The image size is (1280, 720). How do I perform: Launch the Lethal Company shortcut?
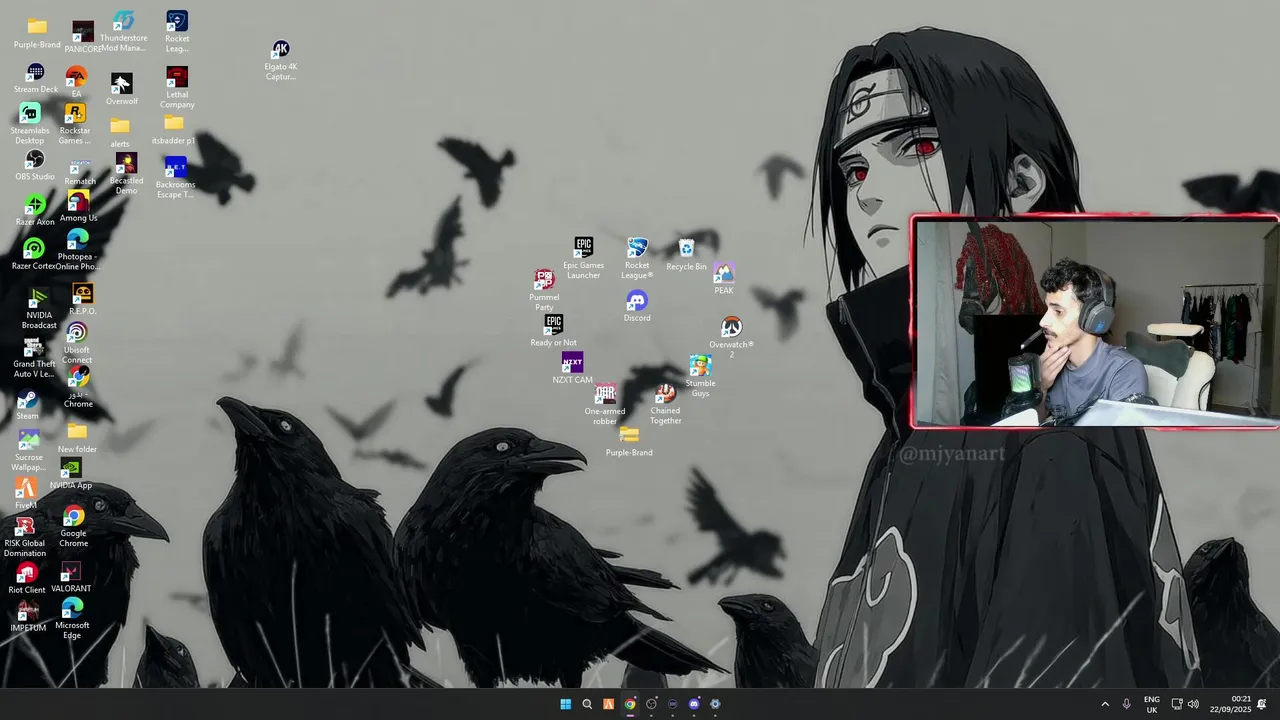[177, 88]
